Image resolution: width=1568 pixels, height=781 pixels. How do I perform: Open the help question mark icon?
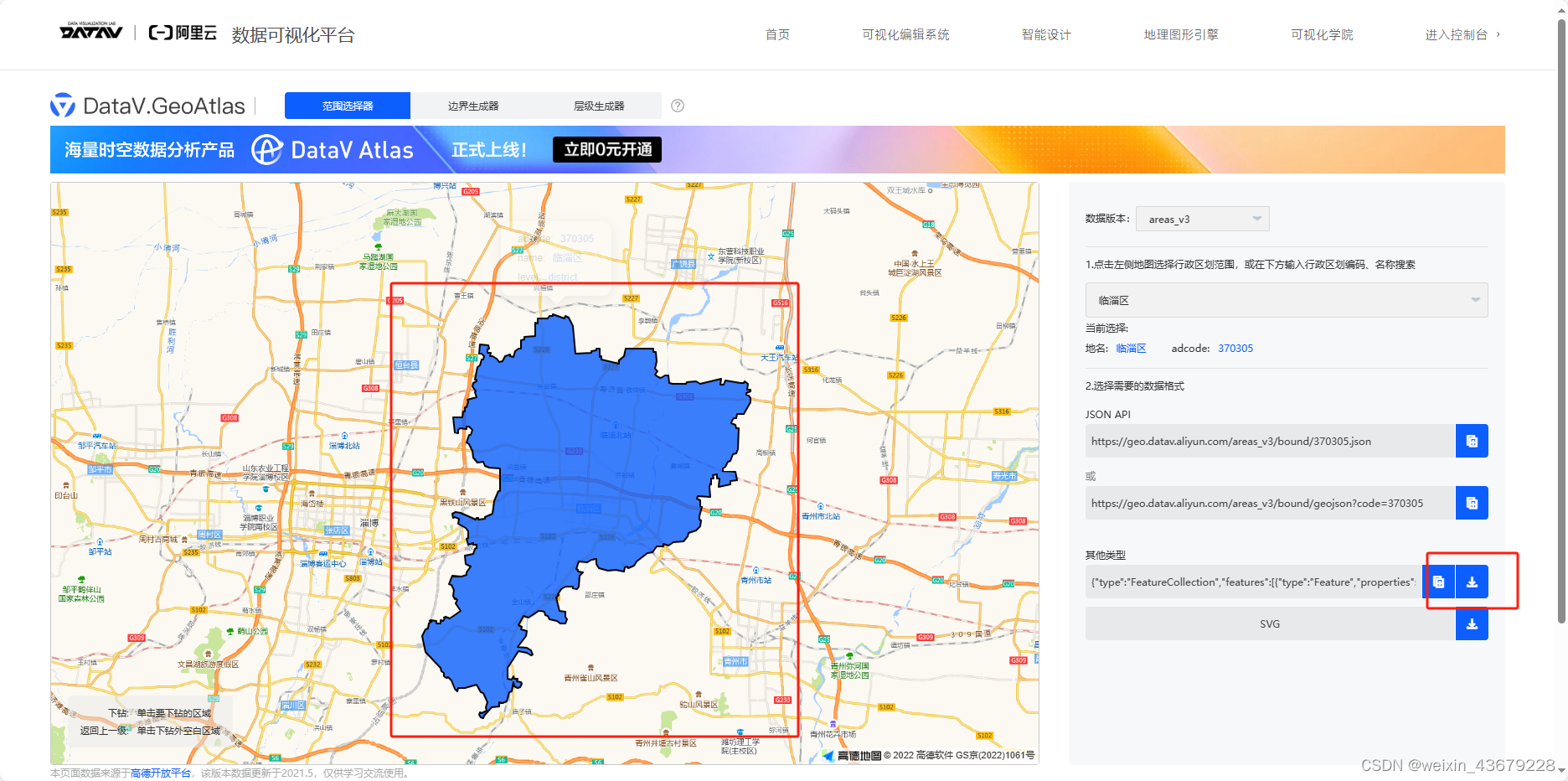pos(678,106)
